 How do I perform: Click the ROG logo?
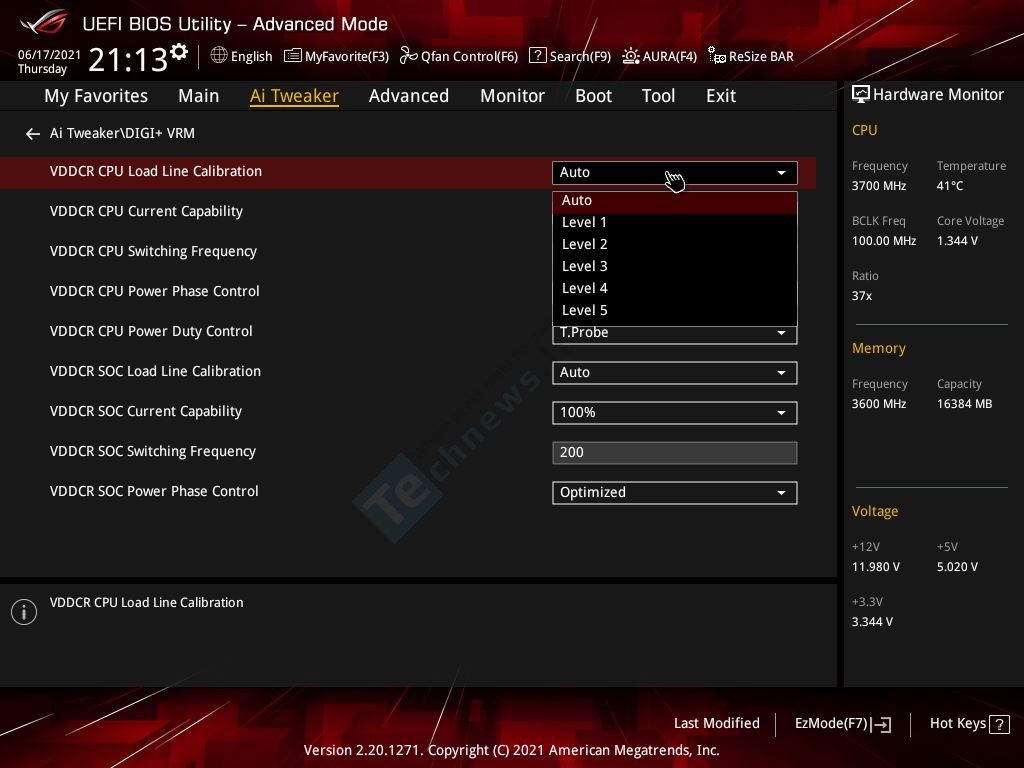coord(43,22)
